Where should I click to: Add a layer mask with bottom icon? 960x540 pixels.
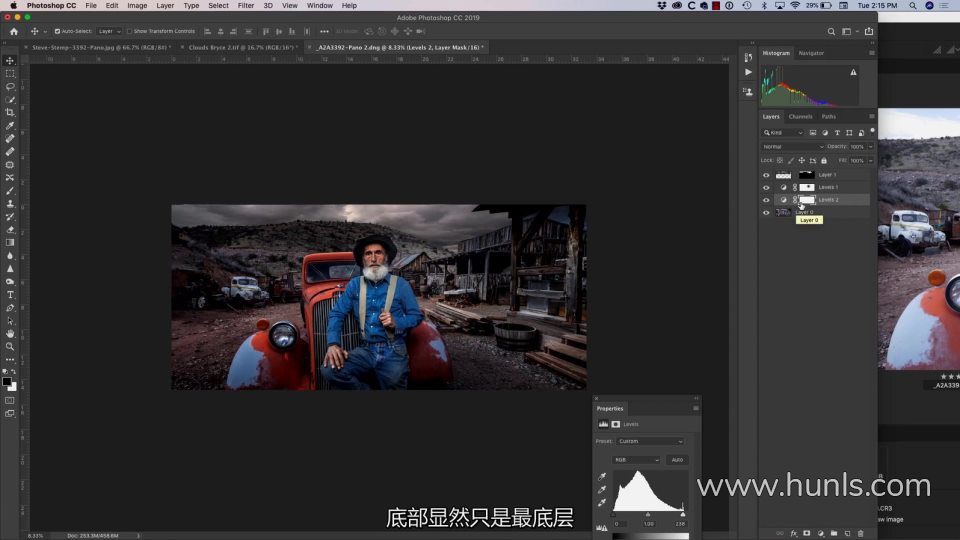tap(807, 533)
